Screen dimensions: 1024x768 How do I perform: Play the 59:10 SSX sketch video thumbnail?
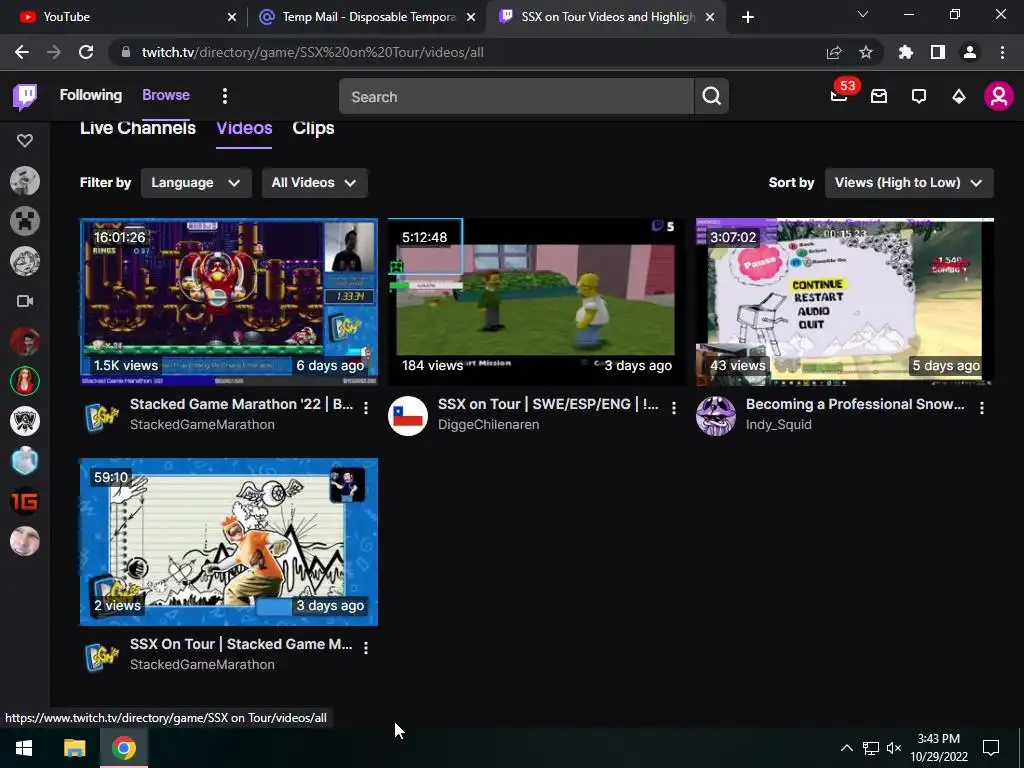point(229,542)
